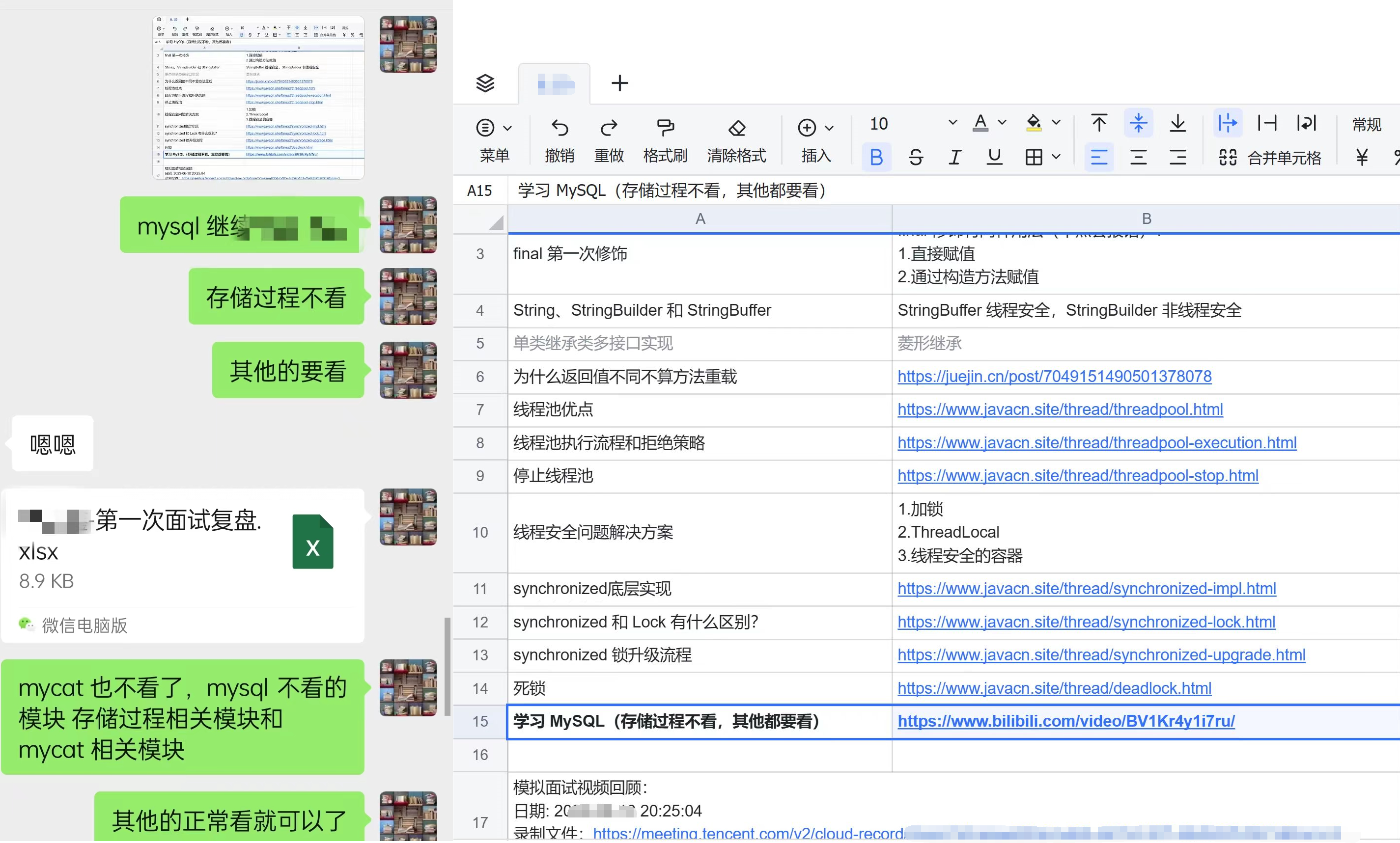Open the bilibili video link
The width and height of the screenshot is (1400, 843).
[1066, 721]
